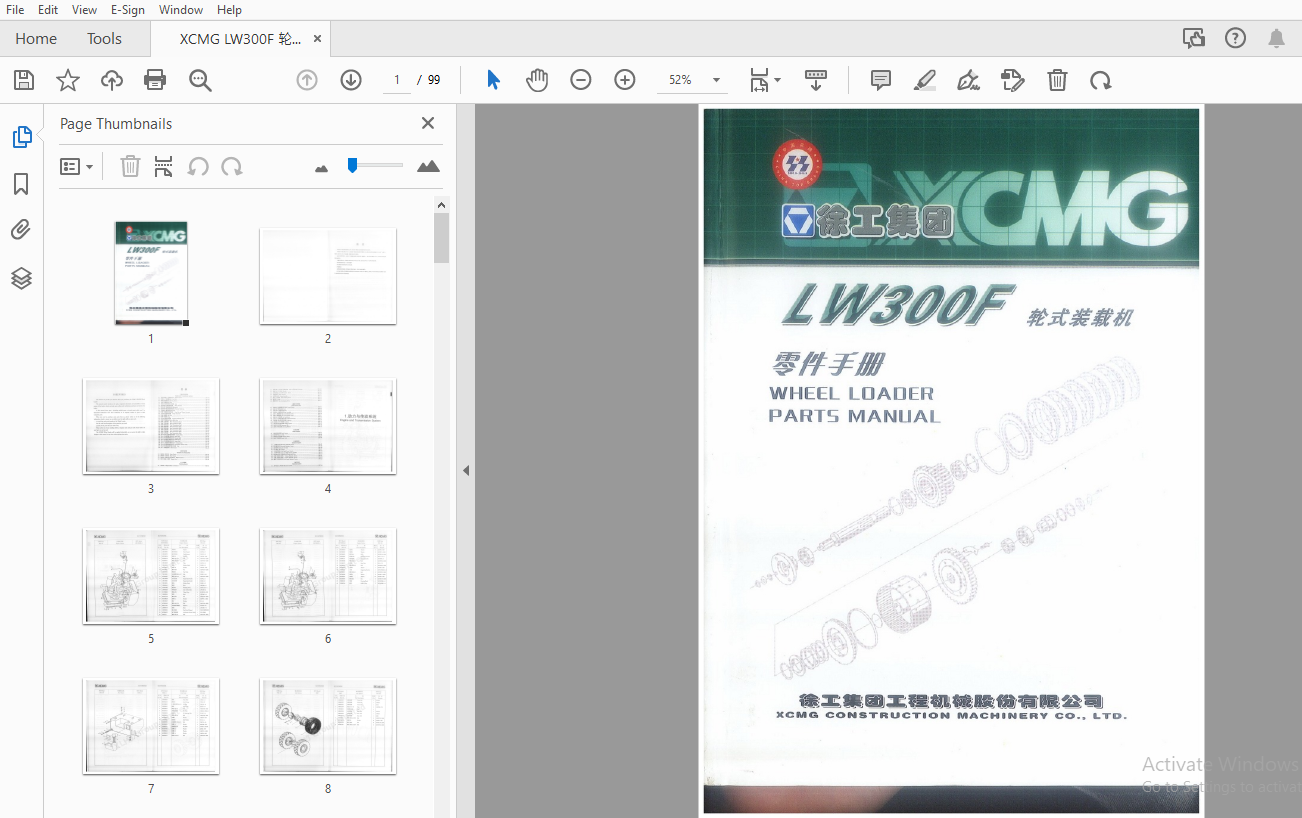Select the highlight text tool
Image resolution: width=1302 pixels, height=818 pixels.
tap(925, 80)
